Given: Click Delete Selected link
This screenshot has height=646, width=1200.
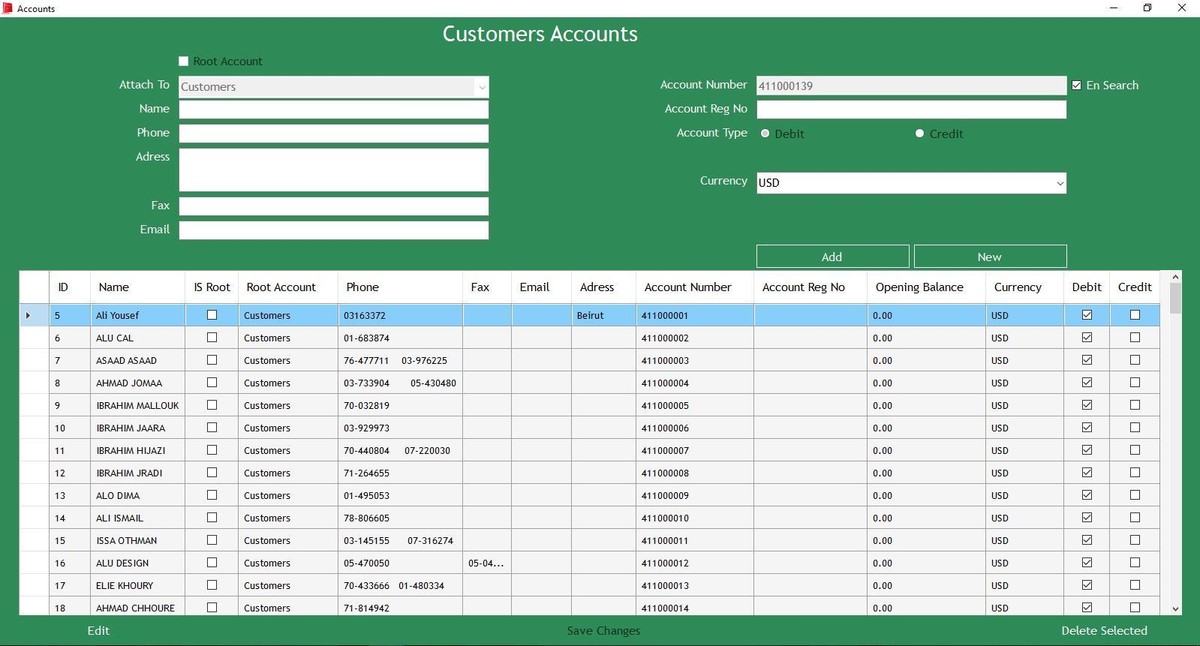Looking at the screenshot, I should [1104, 631].
